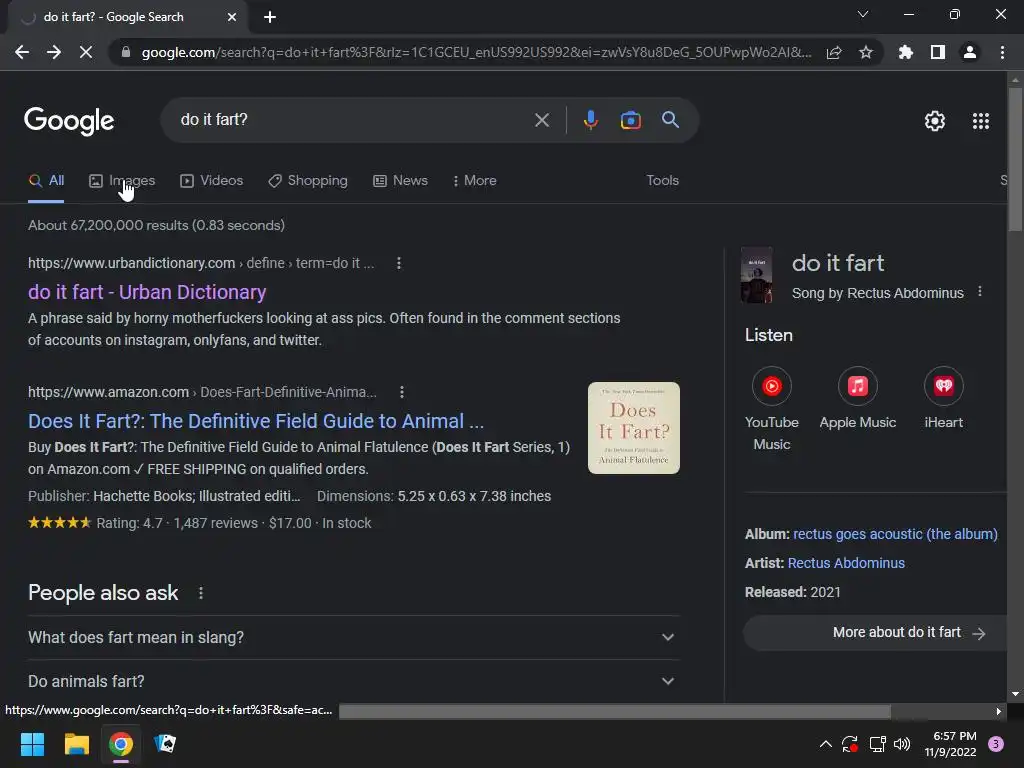Open Google quick settings gear
Image resolution: width=1024 pixels, height=768 pixels.
click(x=935, y=121)
